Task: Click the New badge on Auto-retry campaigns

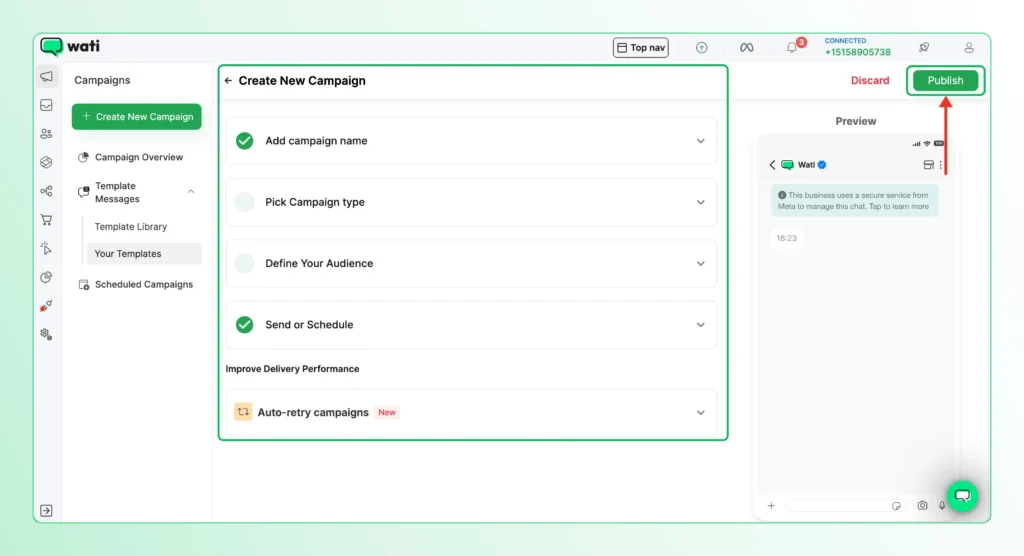Action: click(387, 412)
